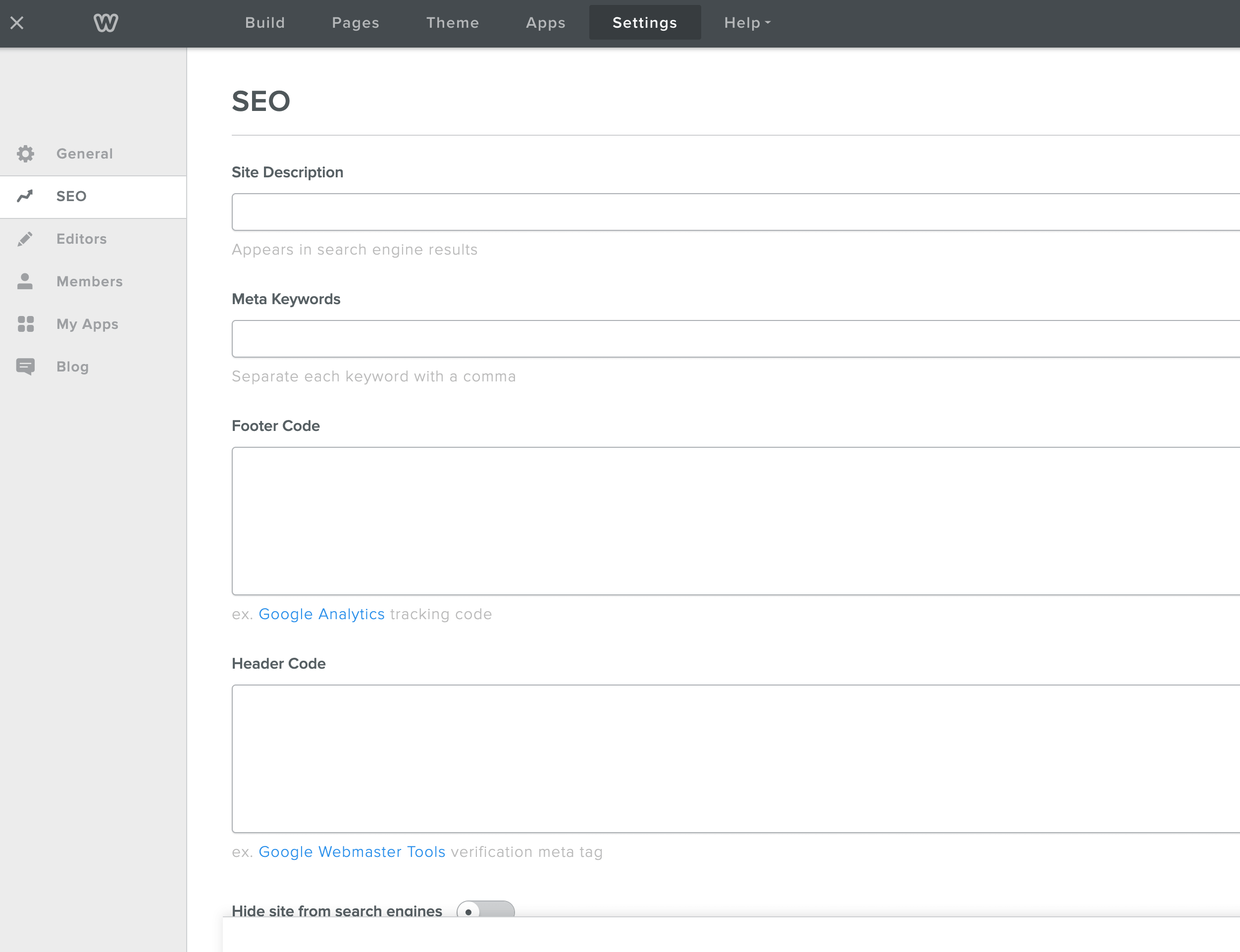Select the Theme tab
The height and width of the screenshot is (952, 1240).
coord(453,22)
